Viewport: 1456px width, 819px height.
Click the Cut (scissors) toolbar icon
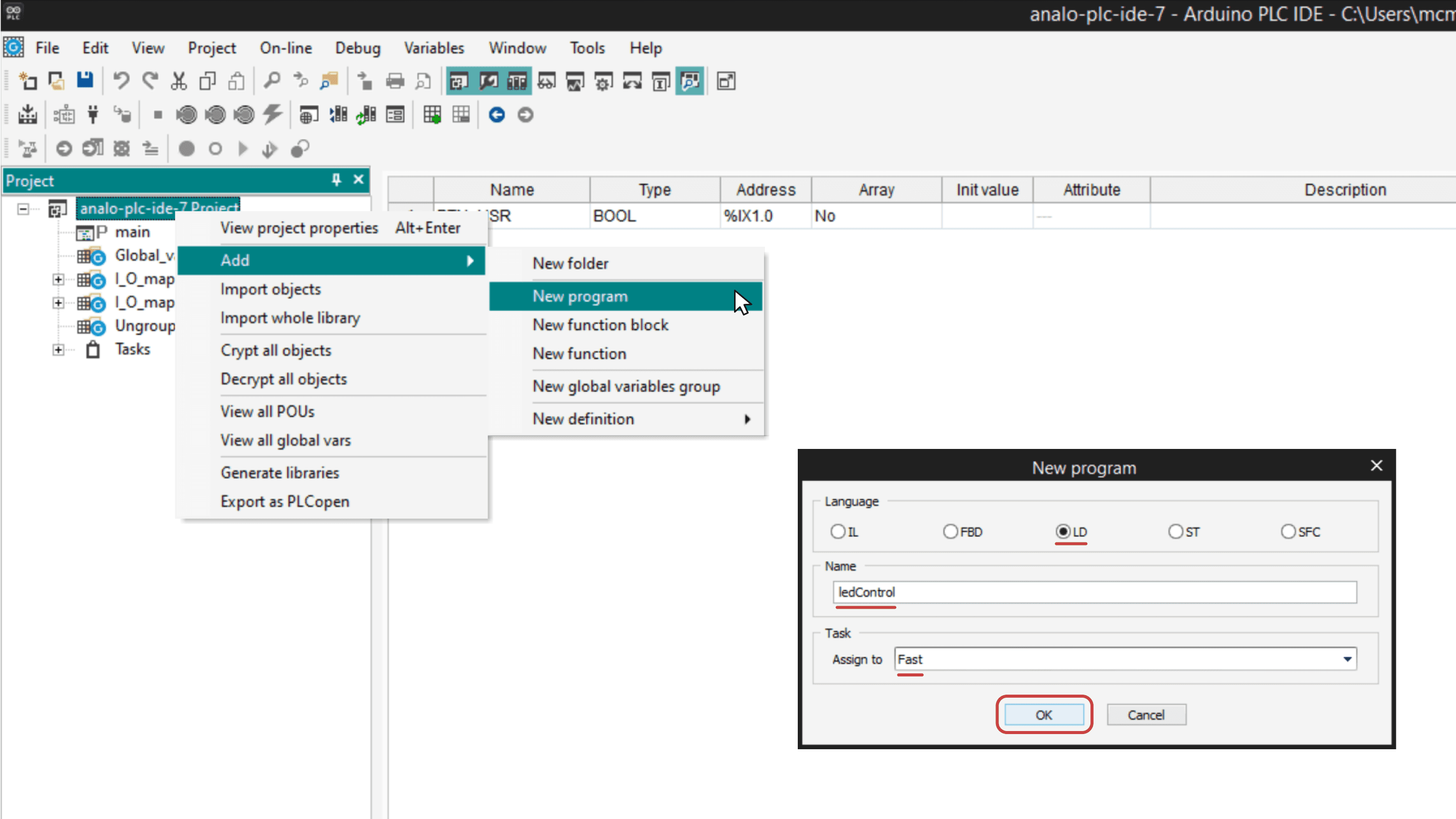point(178,80)
